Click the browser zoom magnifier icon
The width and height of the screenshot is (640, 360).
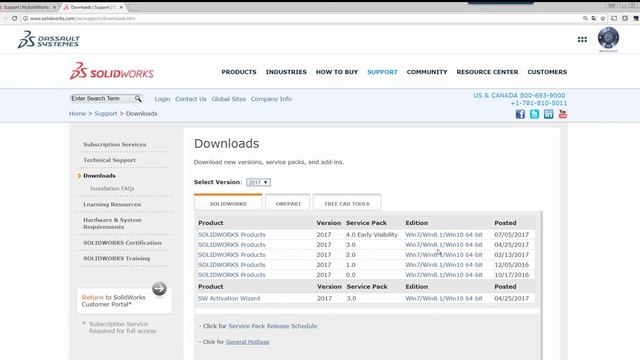click(585, 18)
